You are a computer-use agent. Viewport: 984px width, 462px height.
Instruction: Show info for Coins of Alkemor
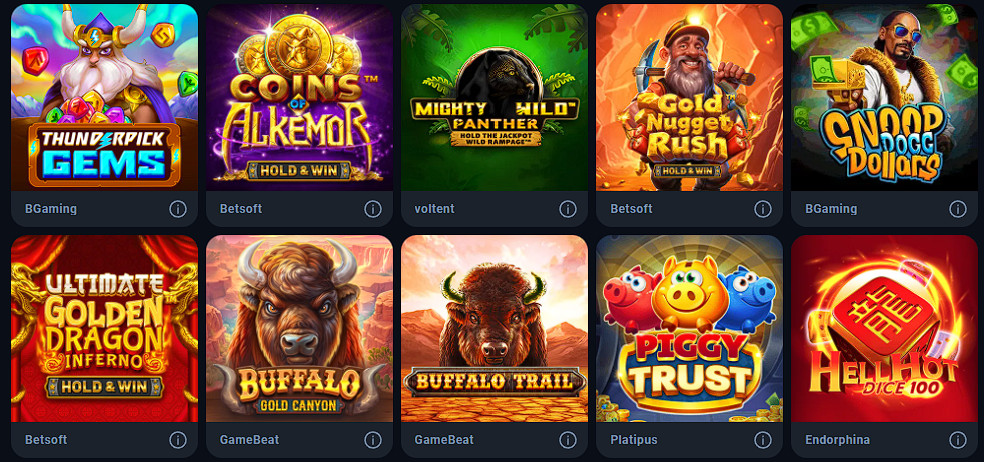click(x=373, y=209)
